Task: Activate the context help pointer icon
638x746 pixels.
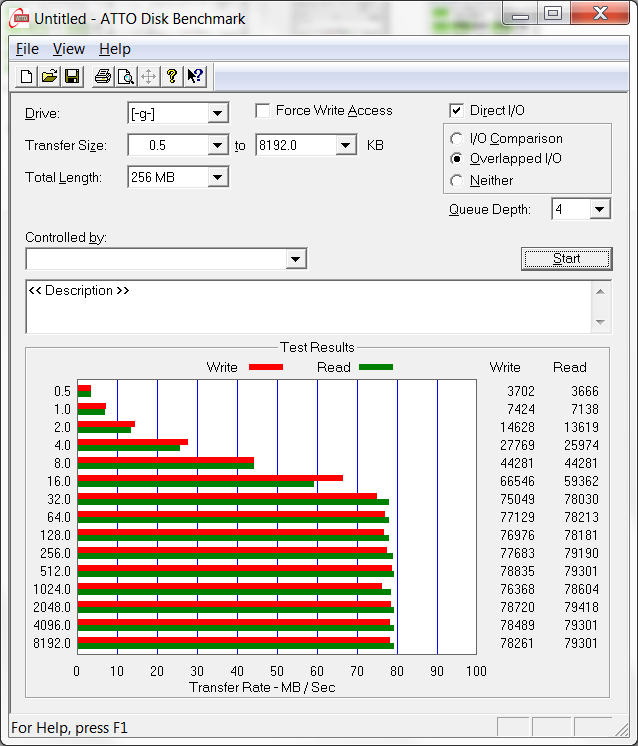Action: [195, 76]
